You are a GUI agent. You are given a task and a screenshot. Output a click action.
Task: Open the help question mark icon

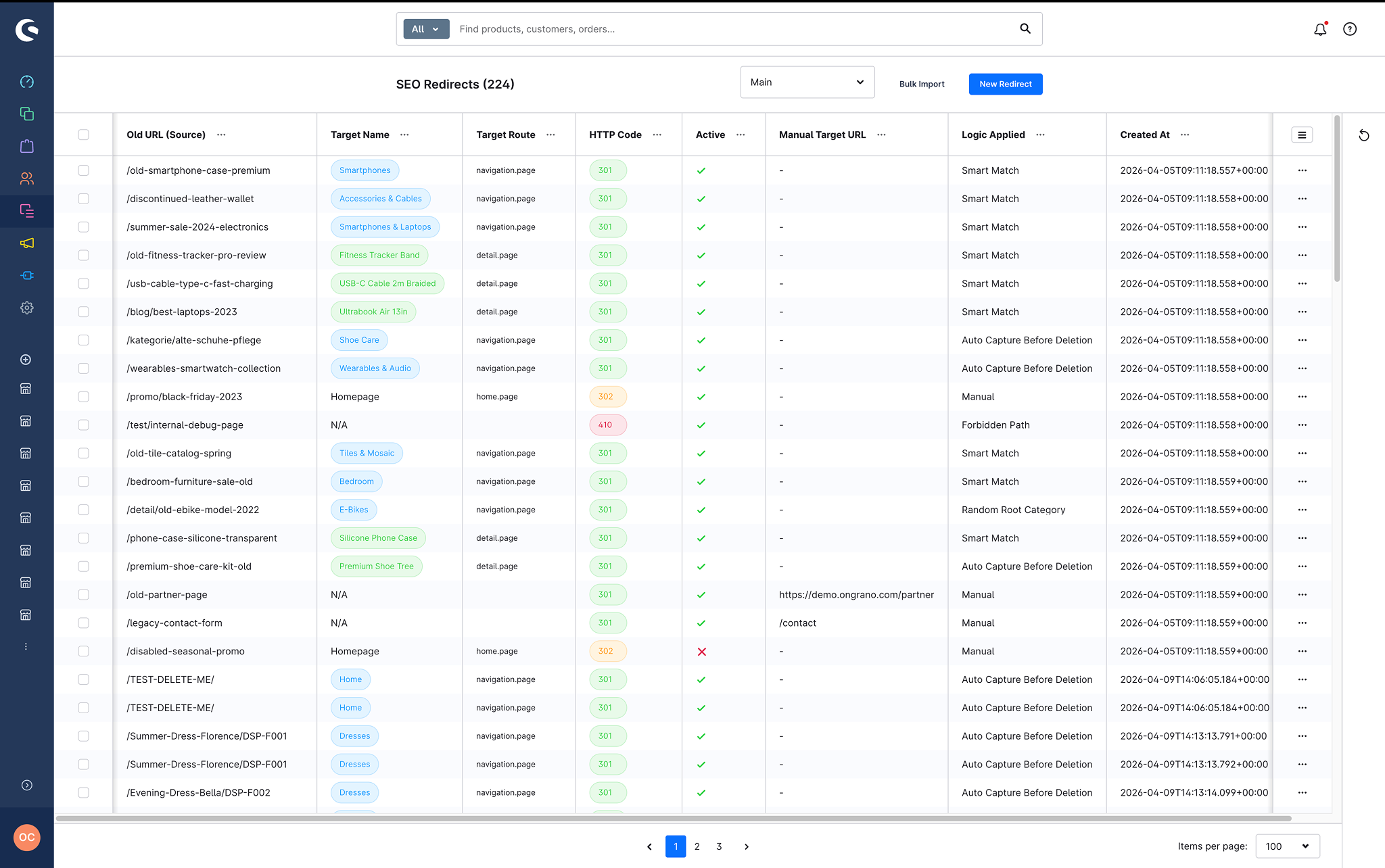pyautogui.click(x=1350, y=29)
